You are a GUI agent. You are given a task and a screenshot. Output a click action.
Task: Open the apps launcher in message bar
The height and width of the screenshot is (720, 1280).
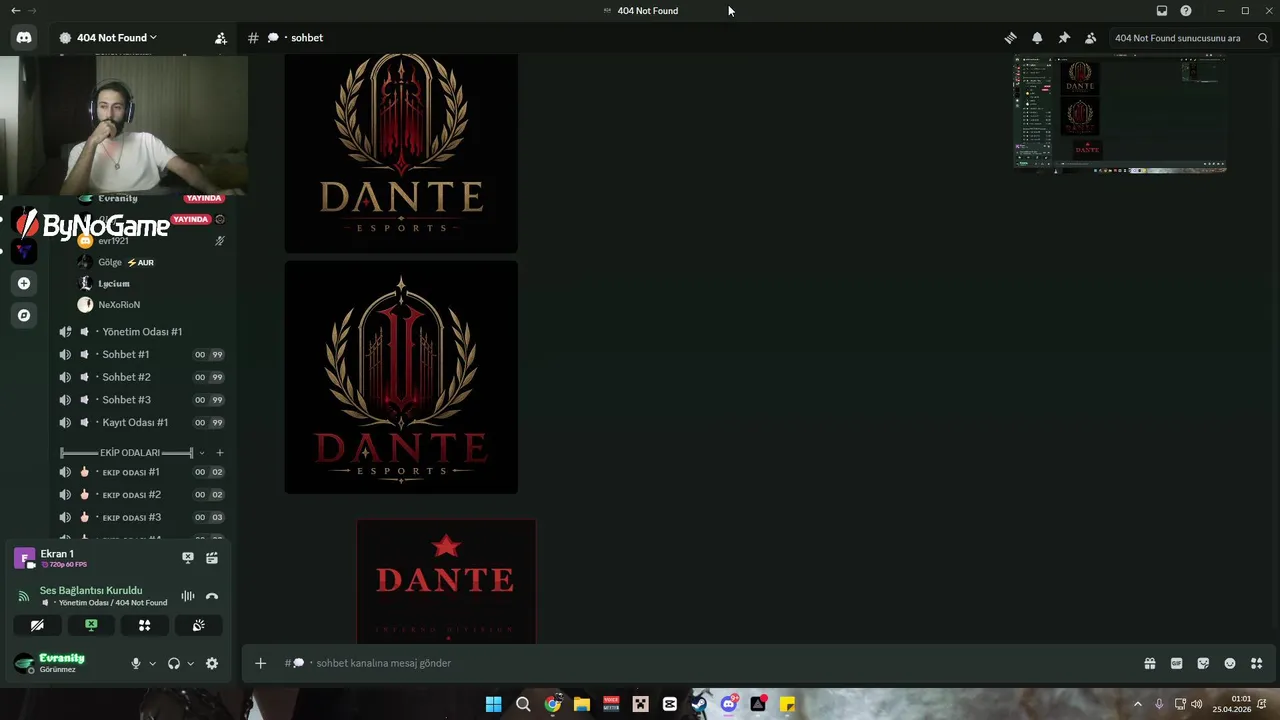tap(1257, 663)
